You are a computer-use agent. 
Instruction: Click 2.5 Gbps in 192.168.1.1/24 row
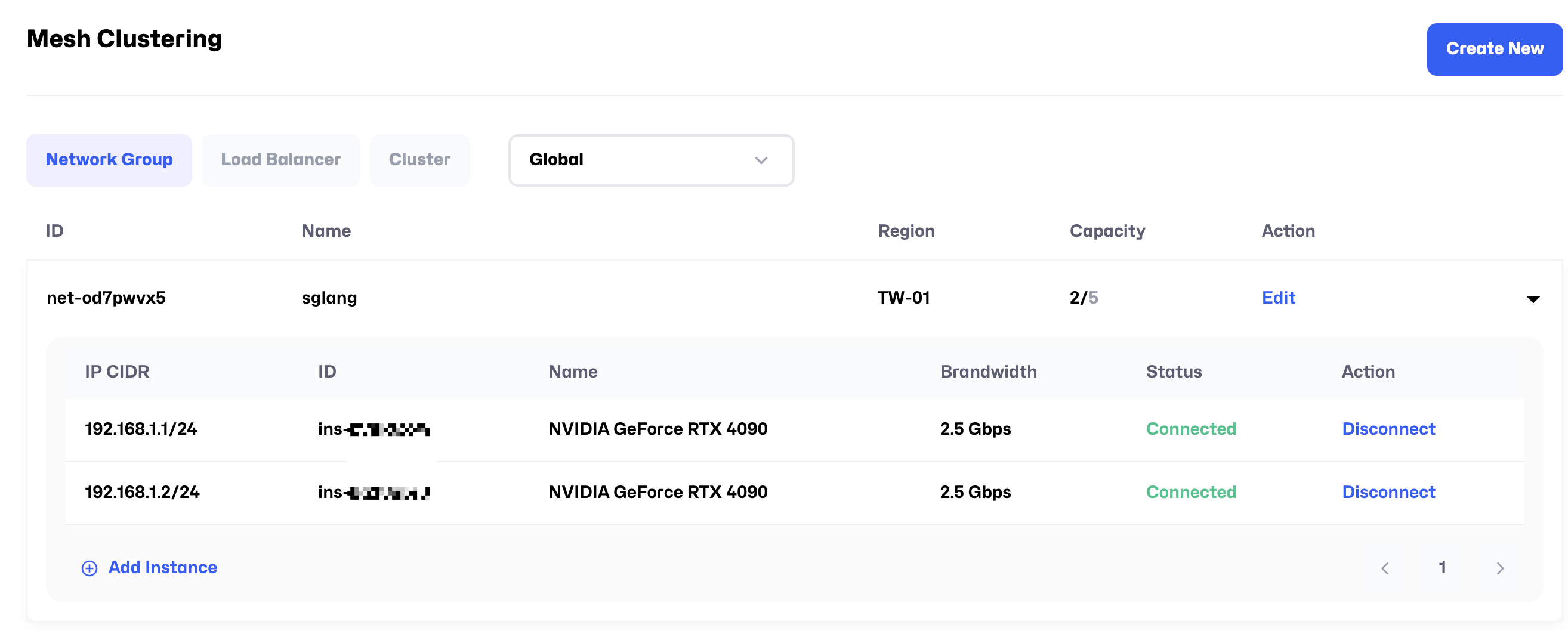tap(975, 429)
